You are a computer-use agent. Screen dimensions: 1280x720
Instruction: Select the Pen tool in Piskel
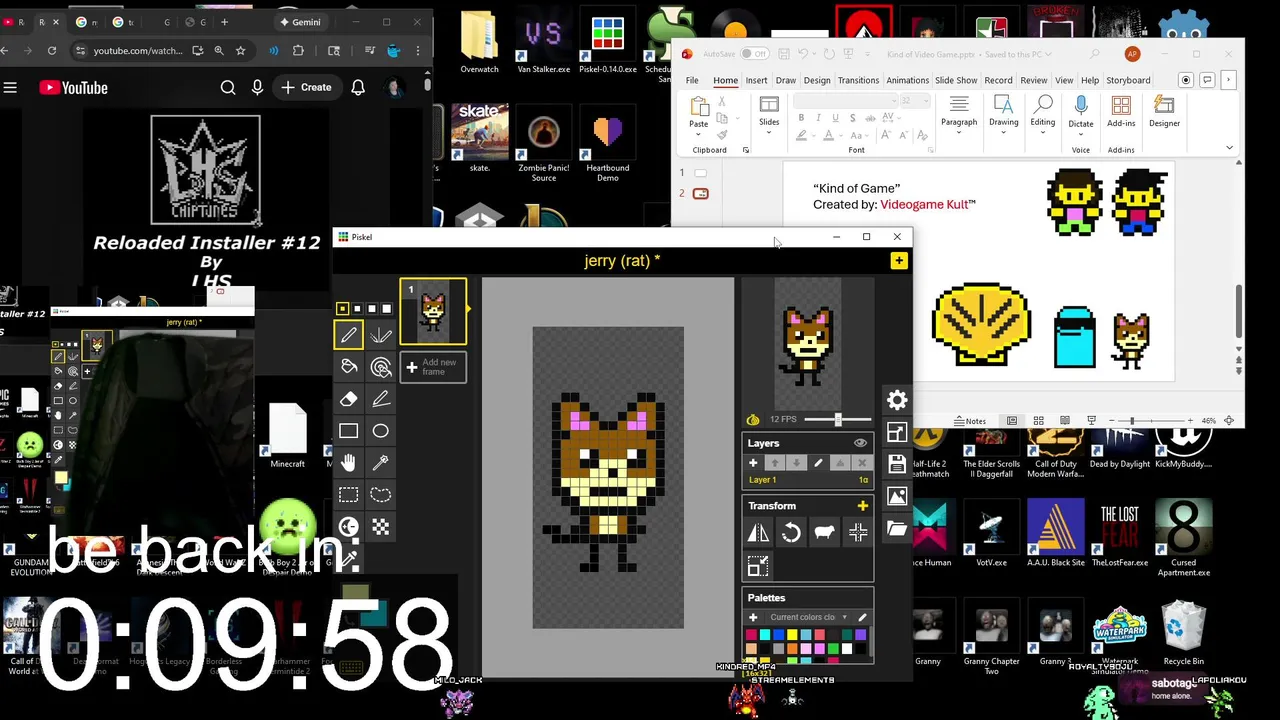(348, 336)
